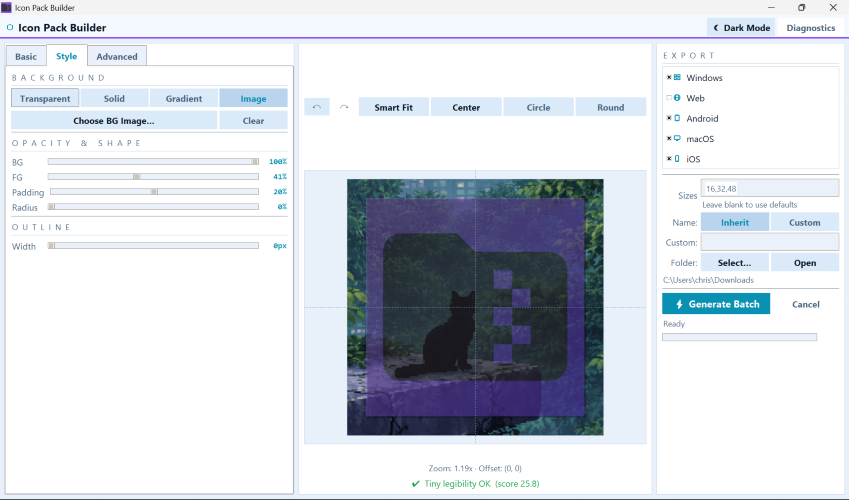
Task: Click the macOS monitor icon
Action: [677, 139]
